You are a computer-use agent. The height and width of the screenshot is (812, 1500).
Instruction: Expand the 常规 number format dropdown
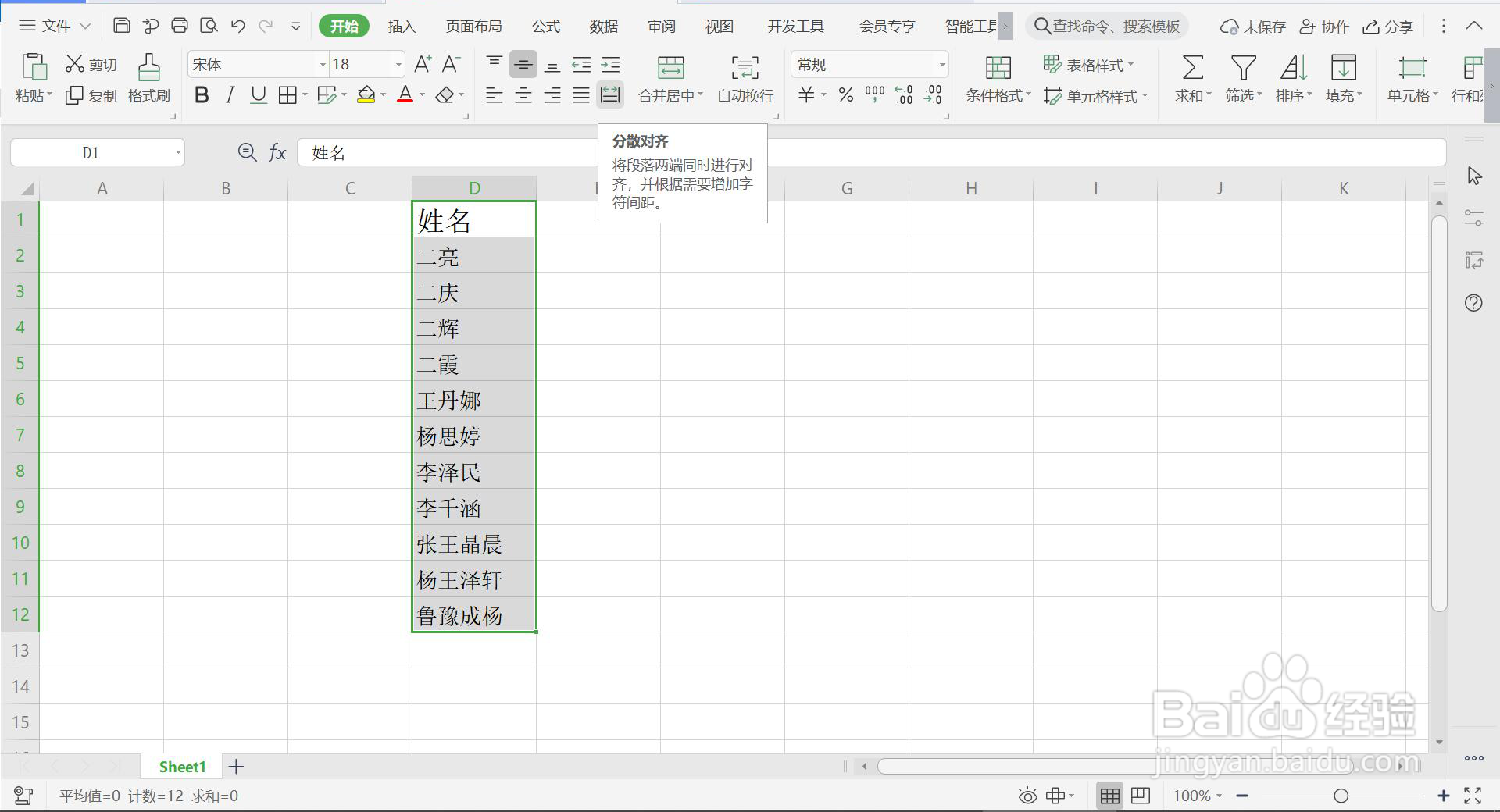click(941, 64)
